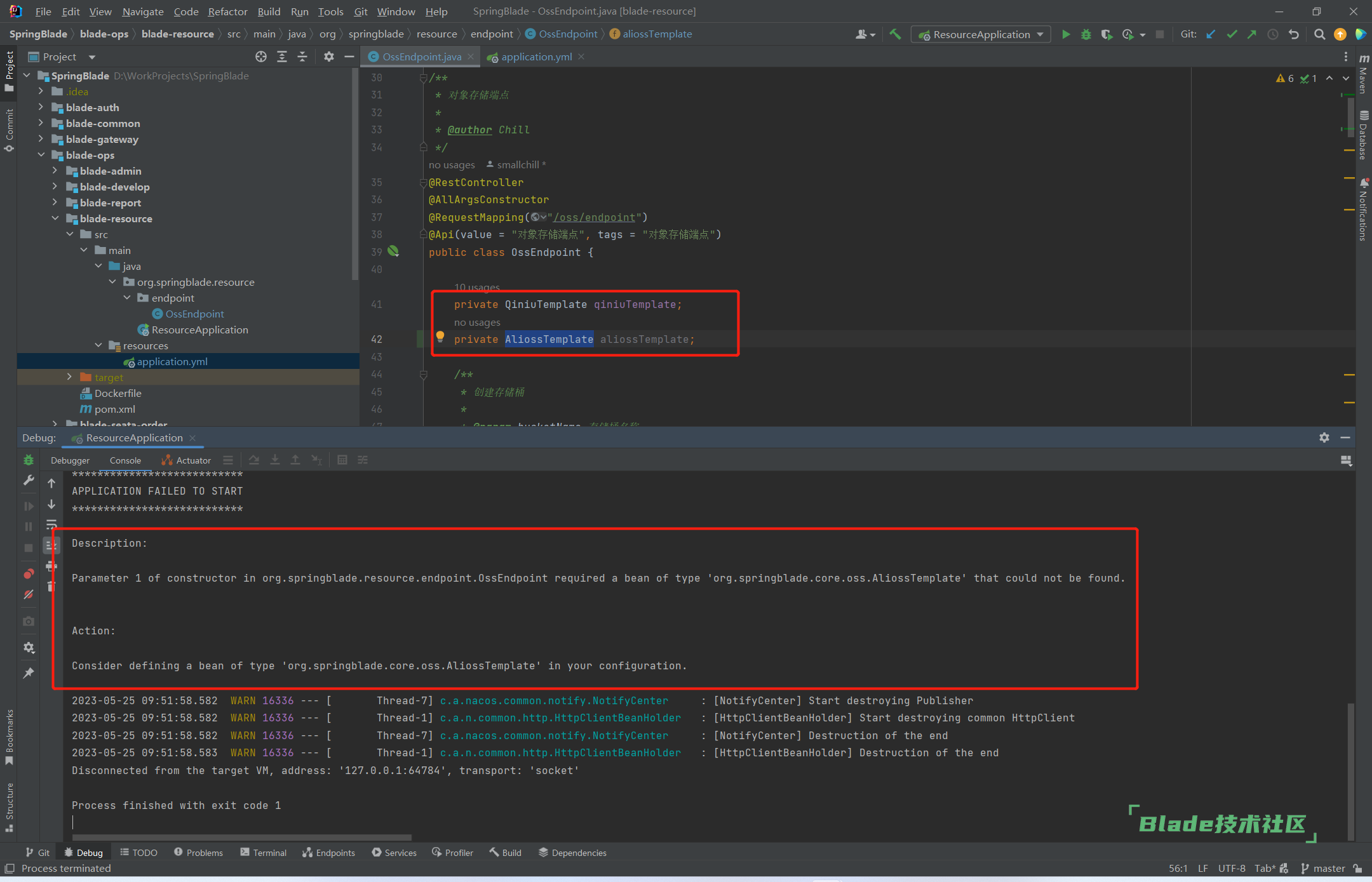The image size is (1372, 882).
Task: Expand blade-auth module
Action: click(41, 107)
